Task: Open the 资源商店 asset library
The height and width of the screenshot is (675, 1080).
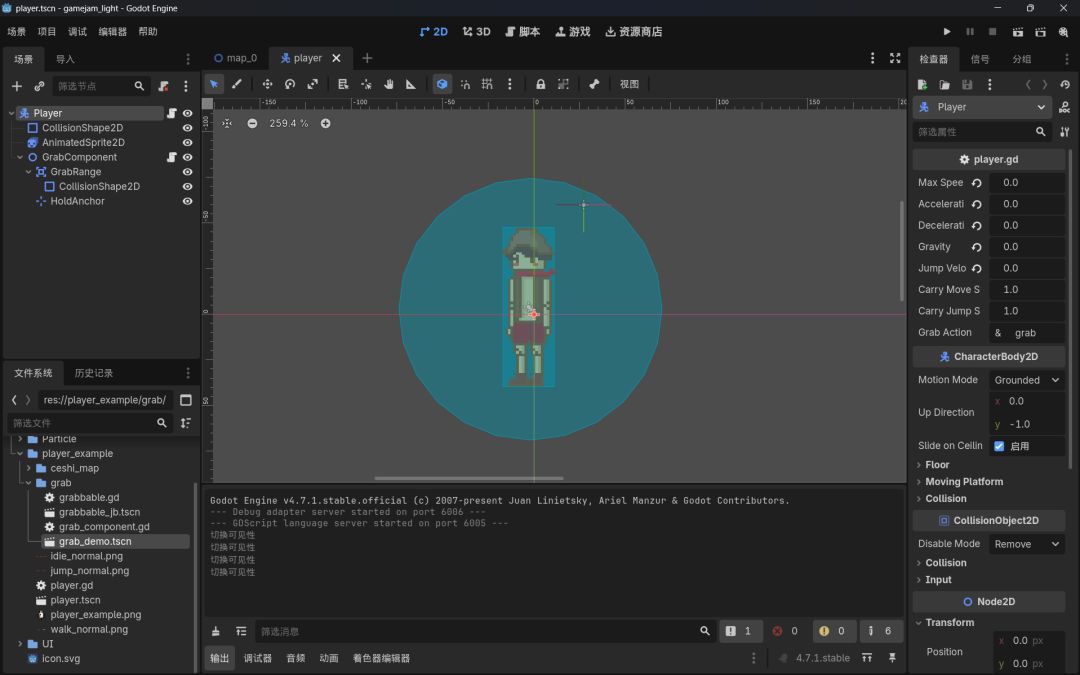Action: (634, 32)
